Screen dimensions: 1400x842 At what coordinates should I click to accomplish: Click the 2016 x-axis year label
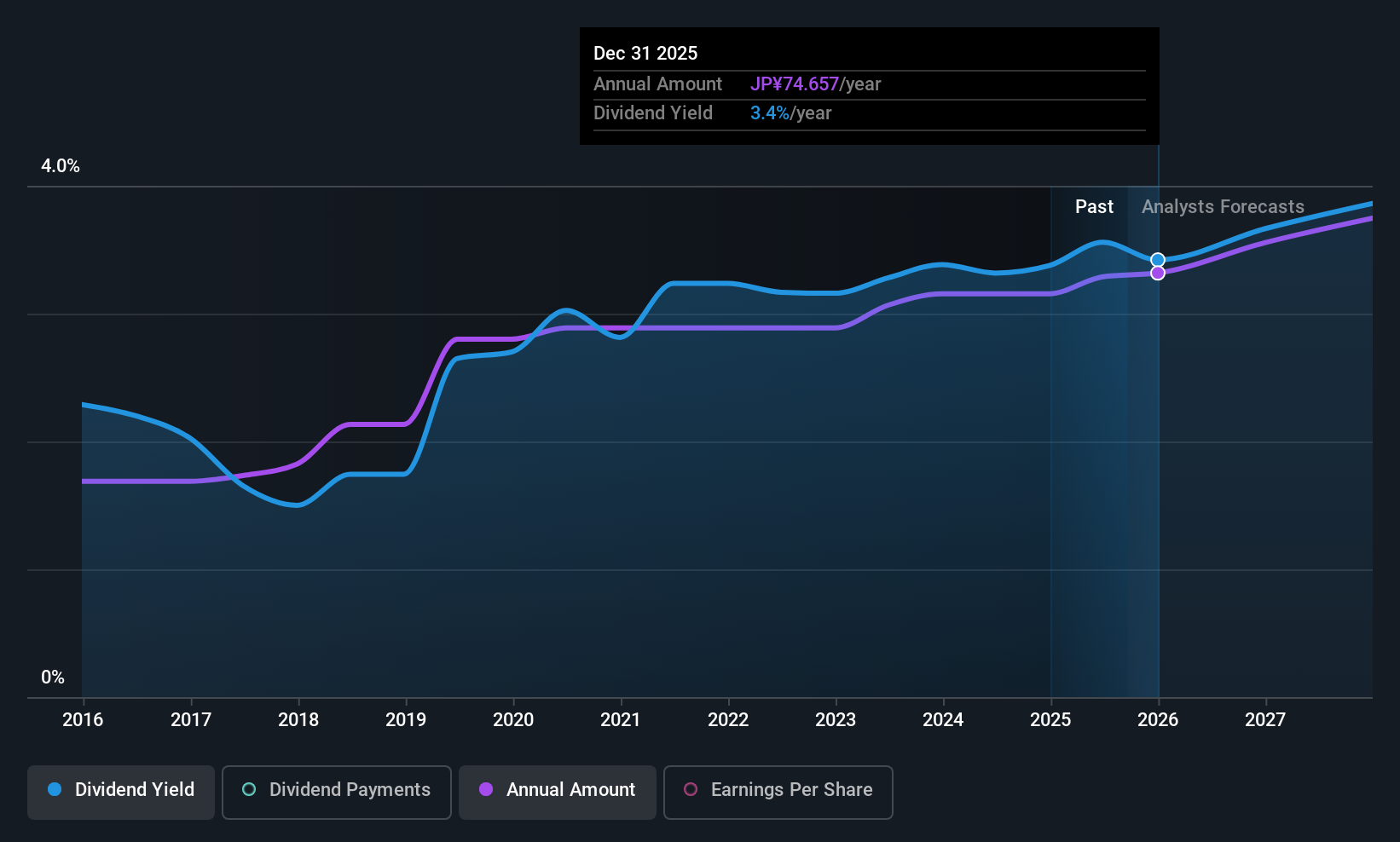pyautogui.click(x=83, y=719)
